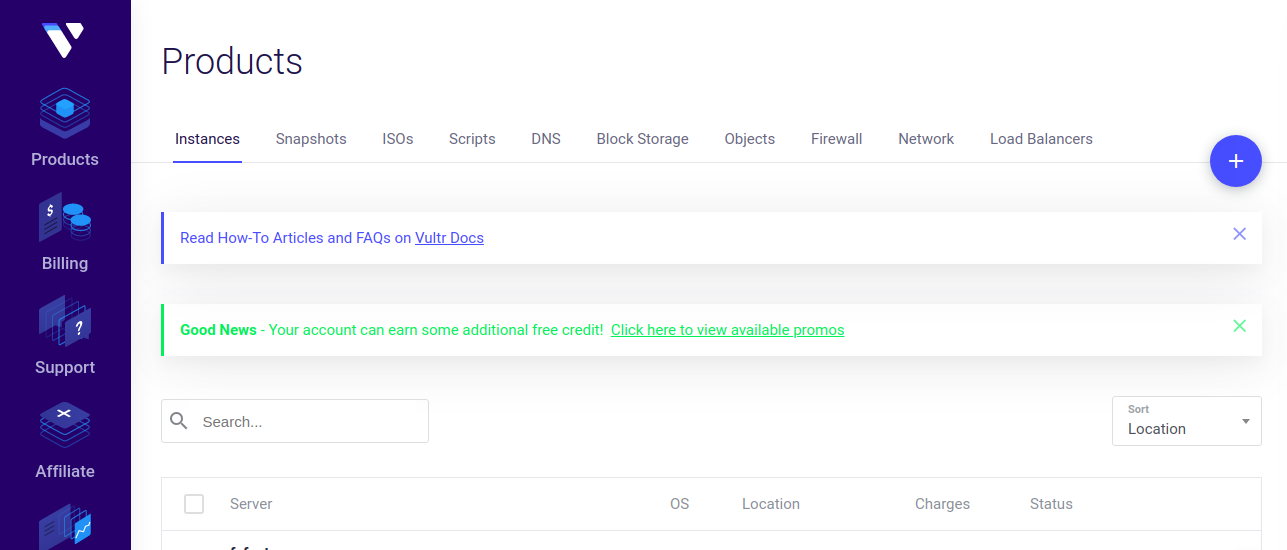This screenshot has width=1287, height=550.
Task: Click the blue plus deploy button
Action: [1235, 161]
